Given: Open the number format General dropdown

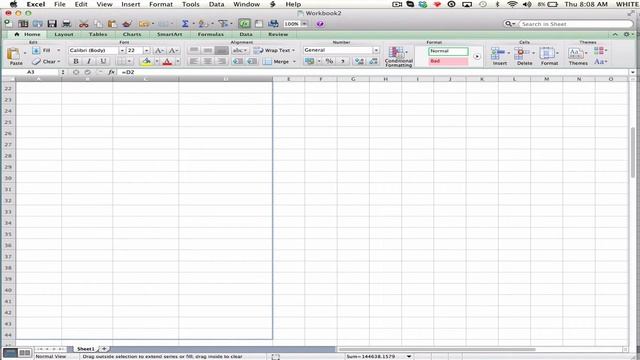Looking at the screenshot, I should [376, 50].
